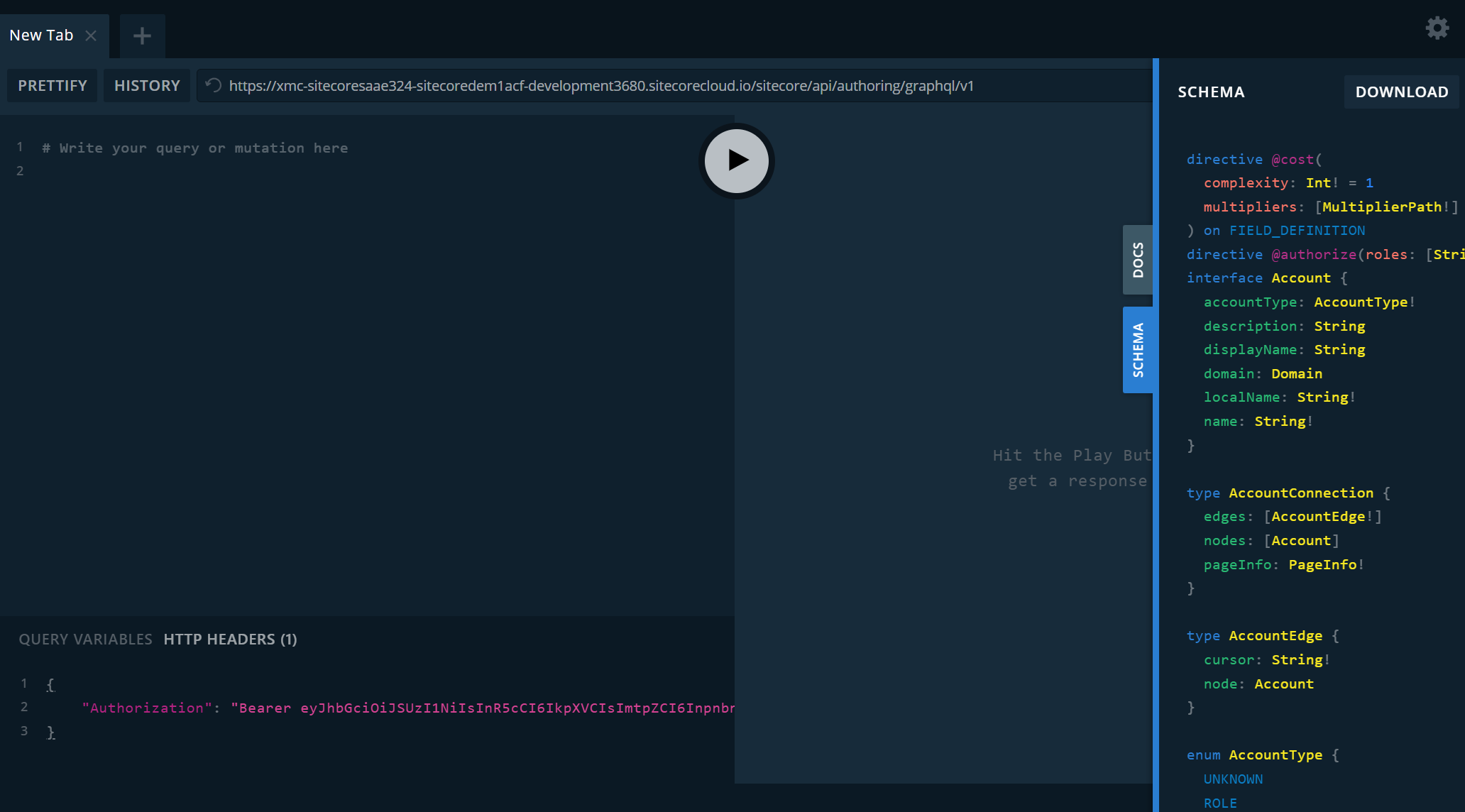Click the ROLE enum value
This screenshot has height=812, width=1465.
point(1220,803)
